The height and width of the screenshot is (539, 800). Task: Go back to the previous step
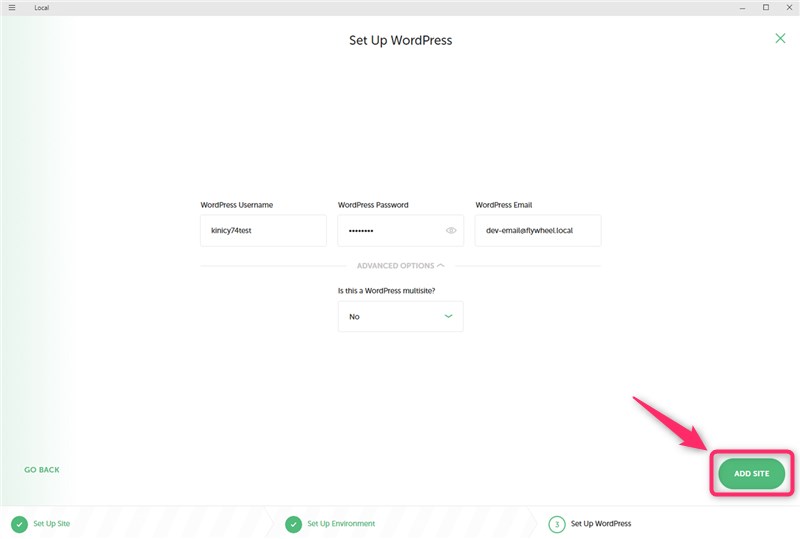[42, 470]
